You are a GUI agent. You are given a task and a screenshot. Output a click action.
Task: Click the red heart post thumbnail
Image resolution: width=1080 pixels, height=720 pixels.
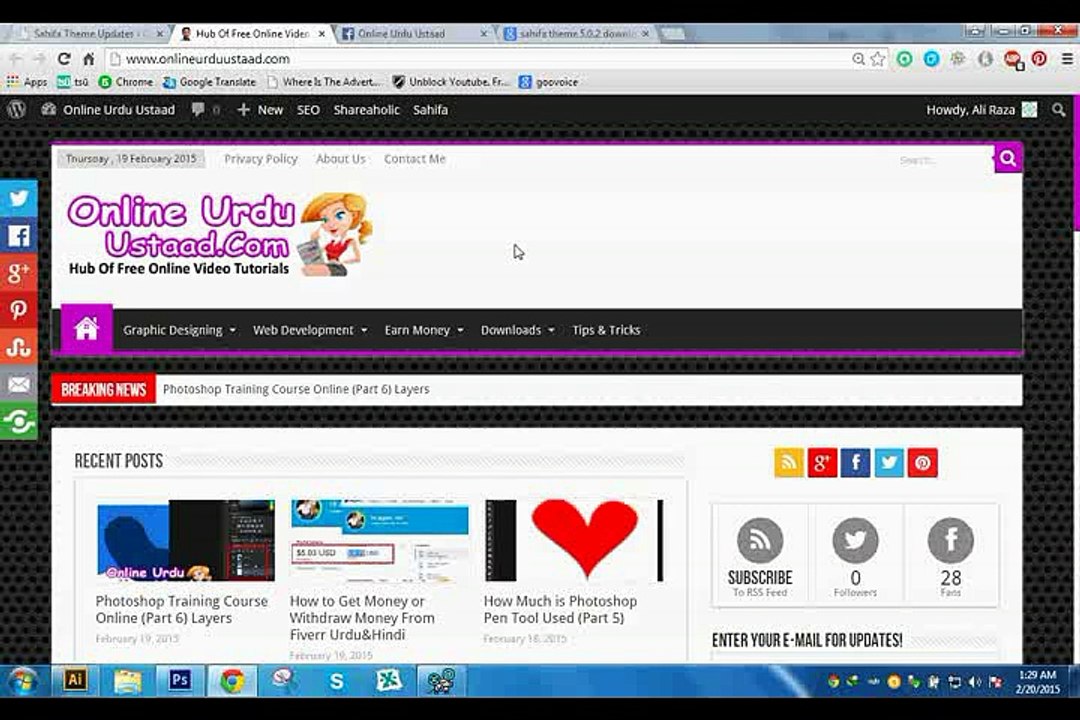(574, 541)
